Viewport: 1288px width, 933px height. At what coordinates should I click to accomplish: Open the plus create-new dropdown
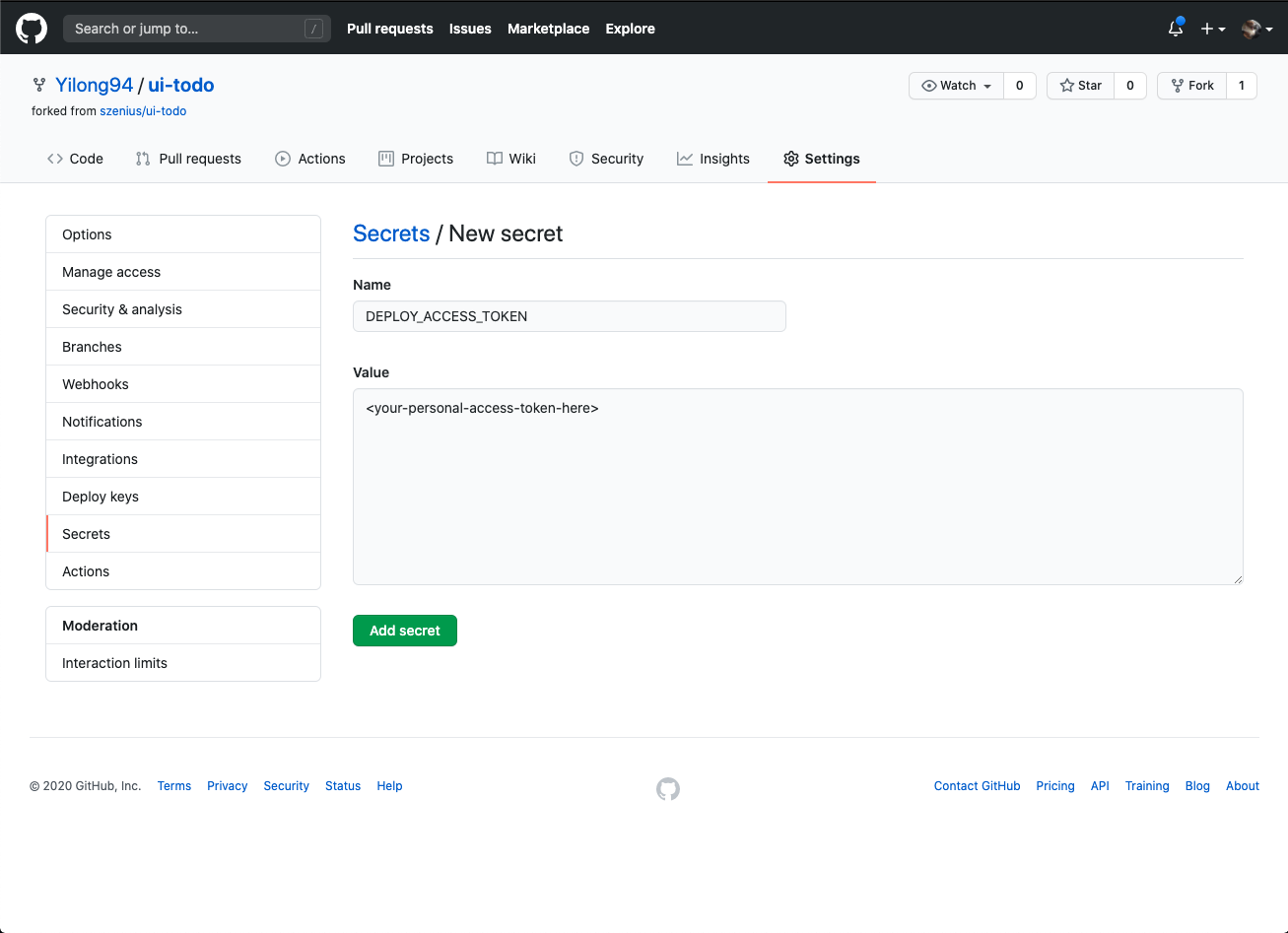pos(1213,29)
